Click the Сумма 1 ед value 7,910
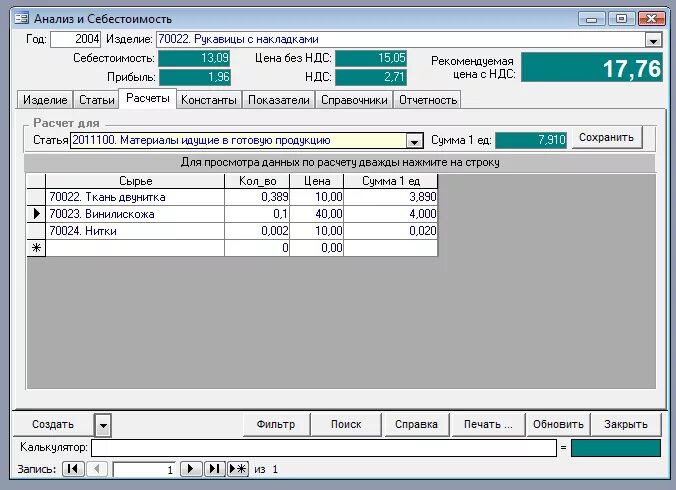676x490 pixels. (x=531, y=140)
